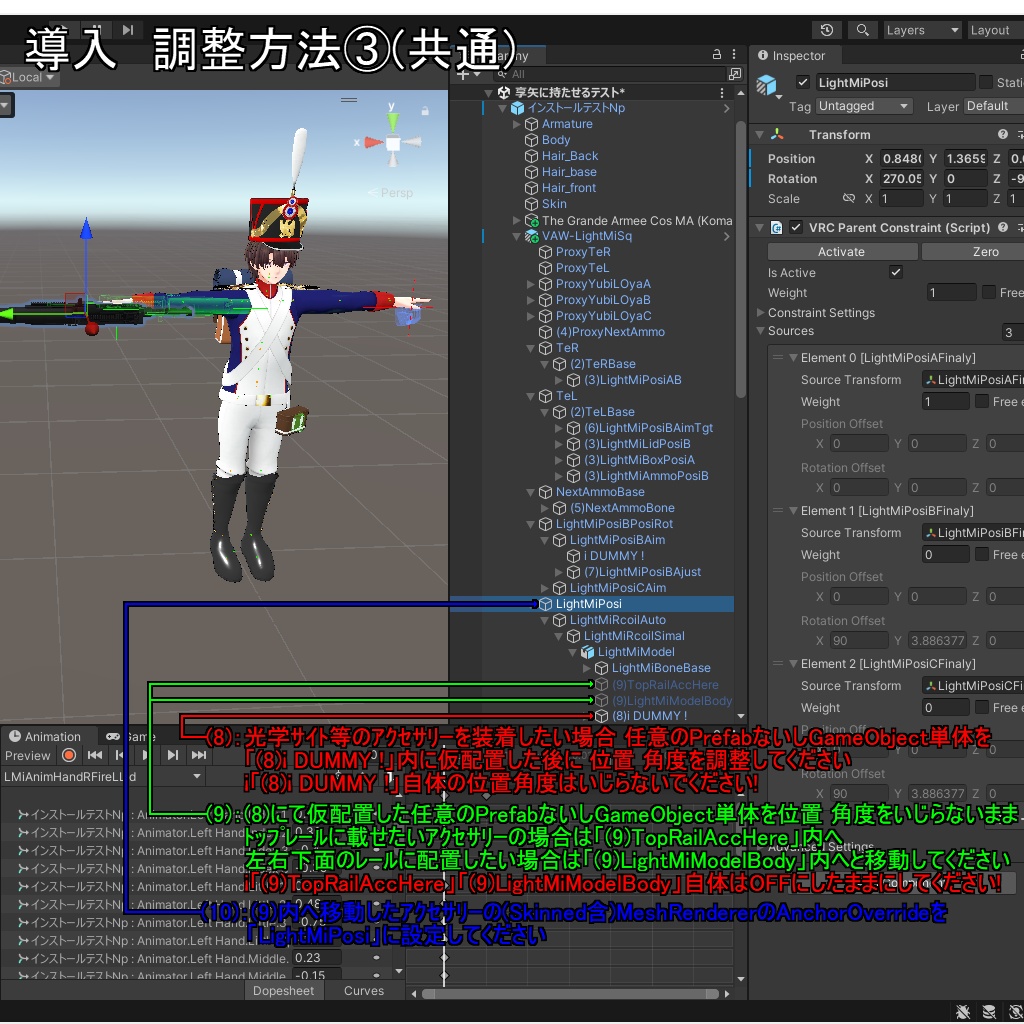Toggle the Scale constrain-proportions link icon

click(x=848, y=199)
